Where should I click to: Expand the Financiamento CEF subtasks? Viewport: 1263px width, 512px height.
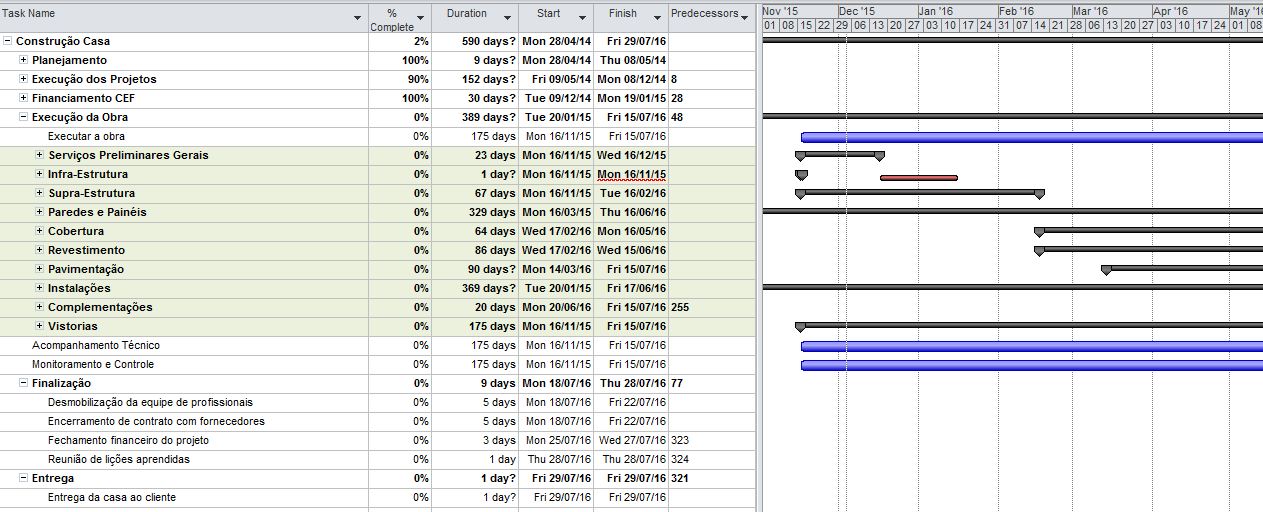point(24,99)
